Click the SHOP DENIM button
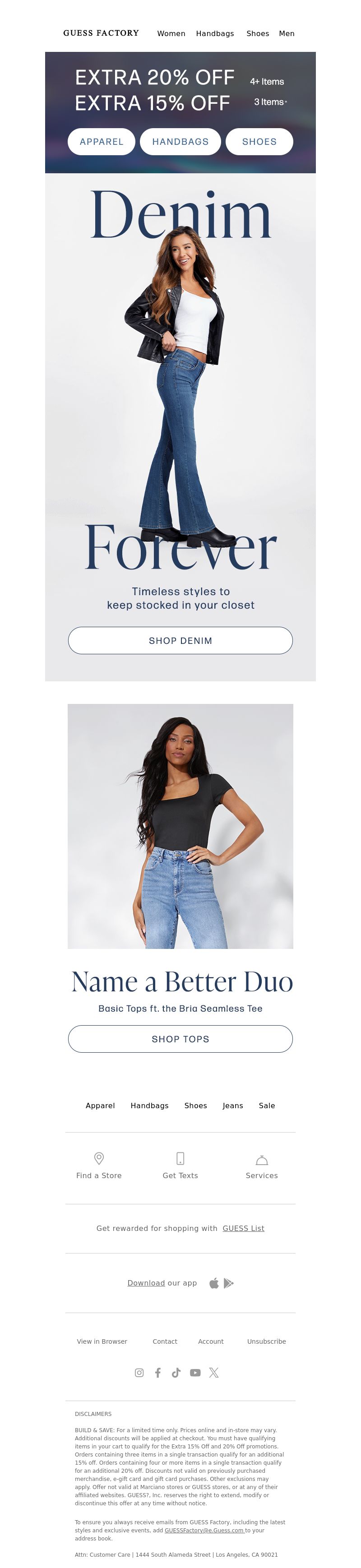The image size is (361, 1568). pyautogui.click(x=180, y=640)
